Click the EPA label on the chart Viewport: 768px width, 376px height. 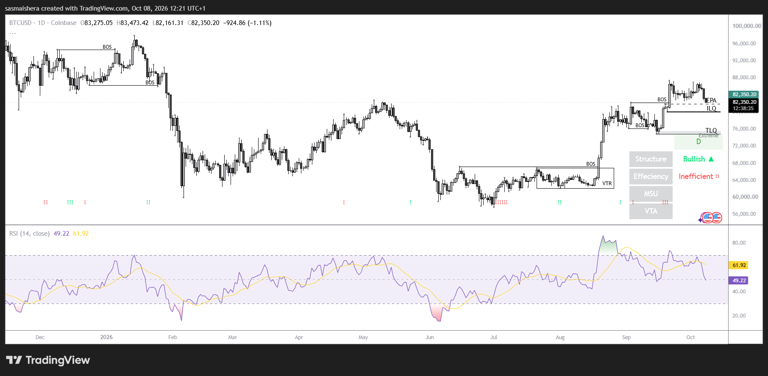tap(712, 100)
